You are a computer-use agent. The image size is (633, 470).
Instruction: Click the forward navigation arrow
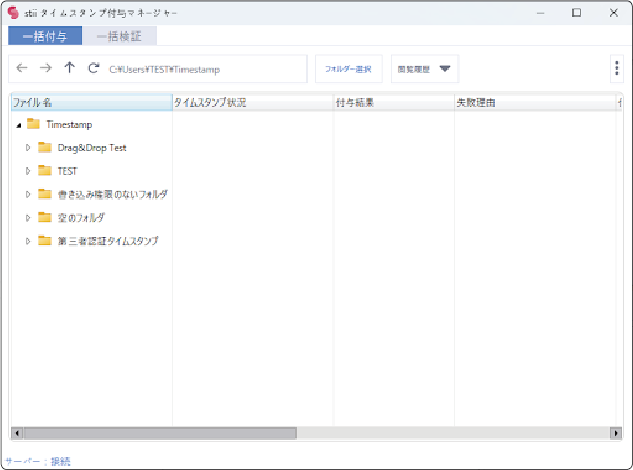pyautogui.click(x=45, y=69)
